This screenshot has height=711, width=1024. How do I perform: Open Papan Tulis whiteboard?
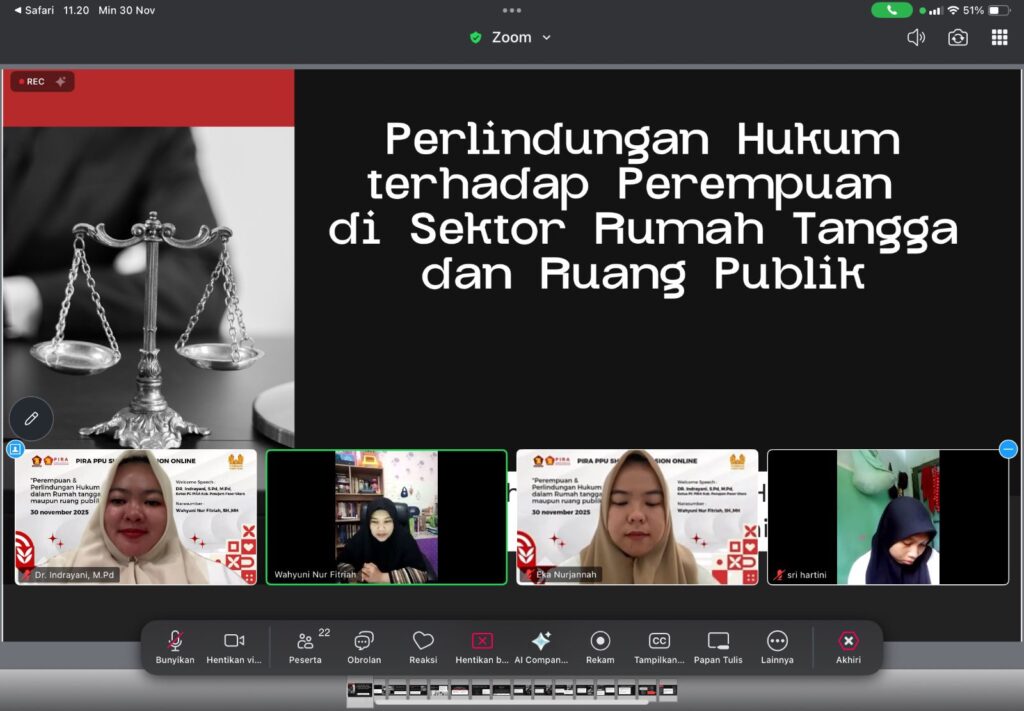[718, 646]
